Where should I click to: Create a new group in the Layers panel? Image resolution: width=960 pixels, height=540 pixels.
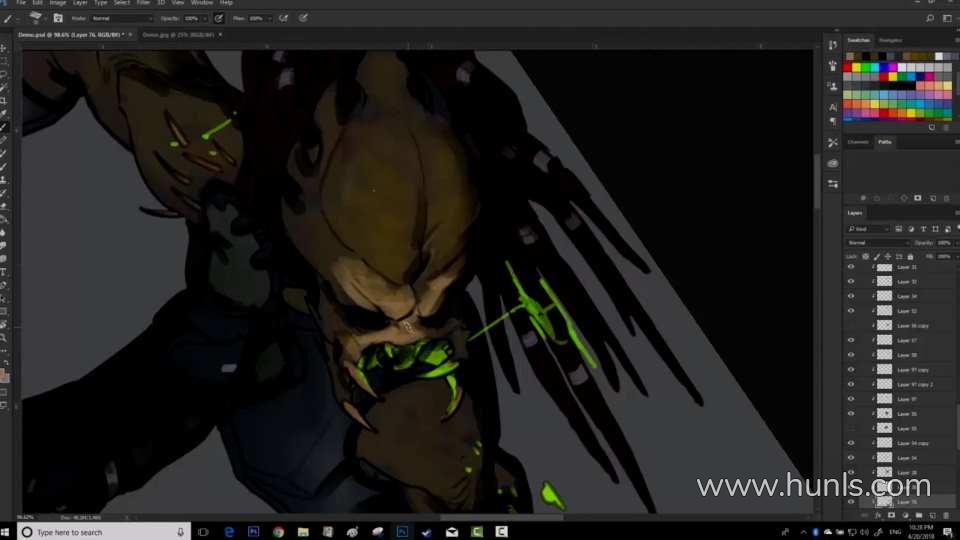click(x=919, y=516)
